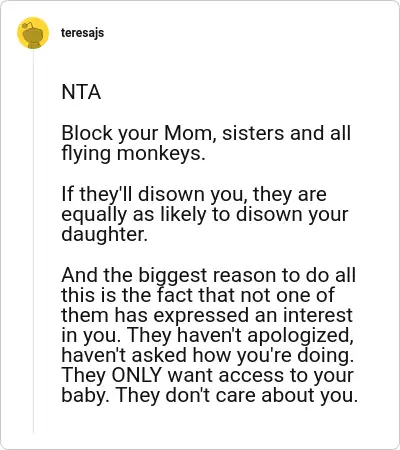The width and height of the screenshot is (400, 450).
Task: Select the line 'Block your Mom, sisters and all'
Action: [x=206, y=133]
